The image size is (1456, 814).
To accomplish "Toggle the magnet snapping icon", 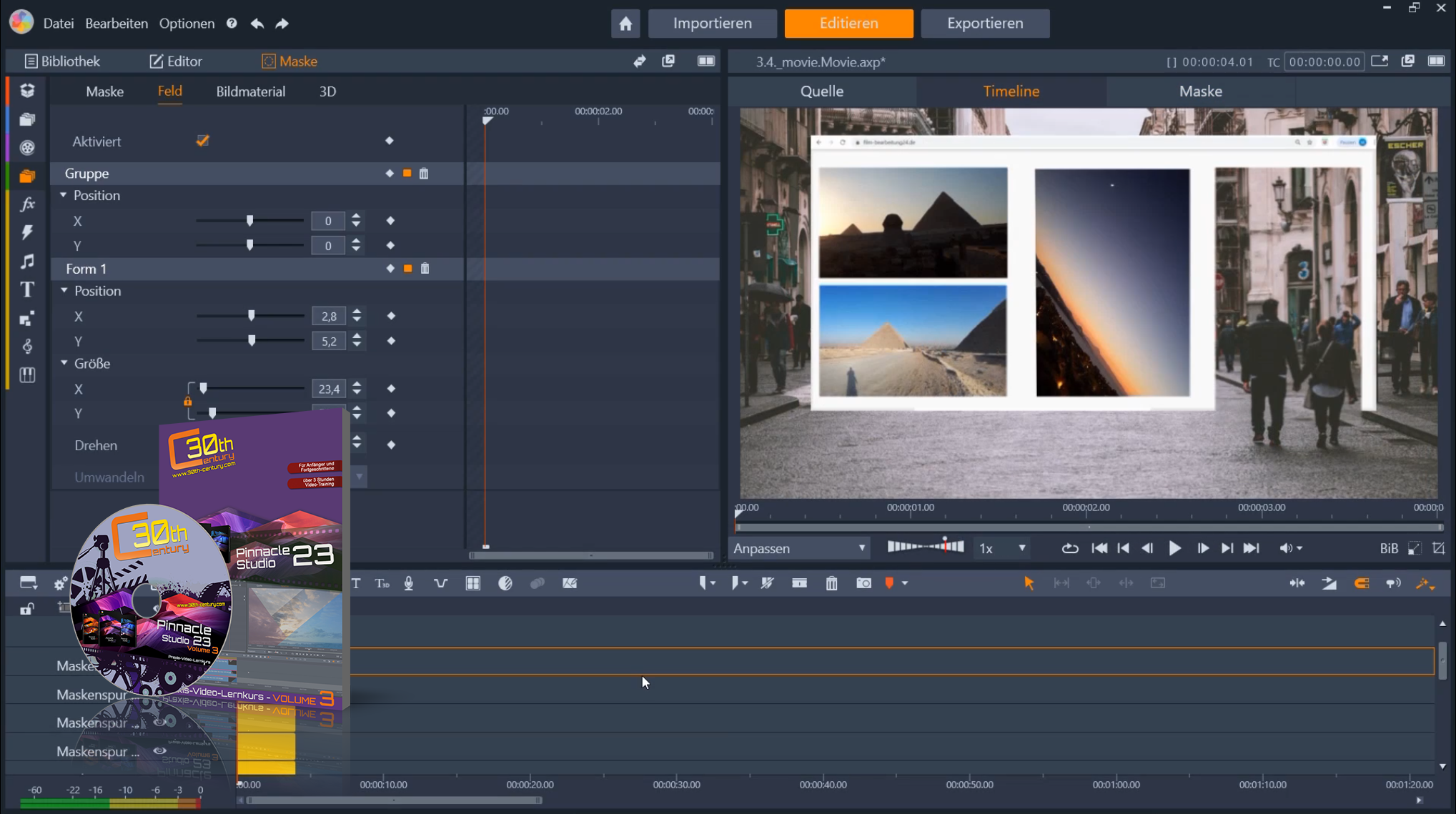I will [x=1361, y=583].
